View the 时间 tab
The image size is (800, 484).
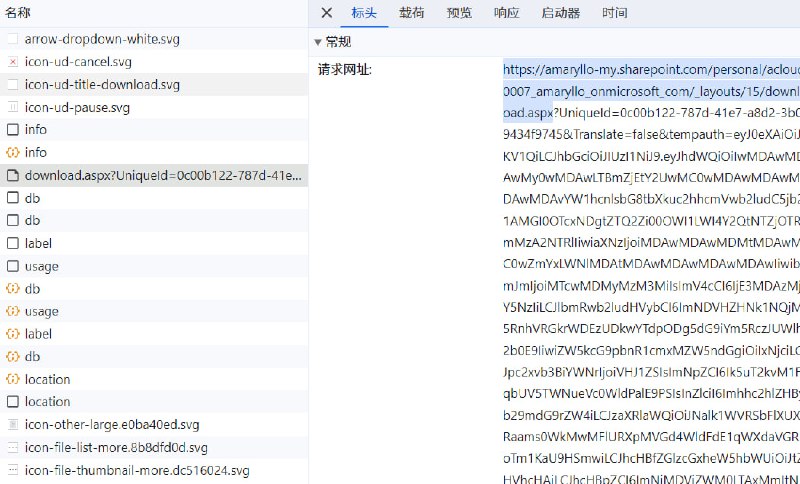(x=615, y=13)
